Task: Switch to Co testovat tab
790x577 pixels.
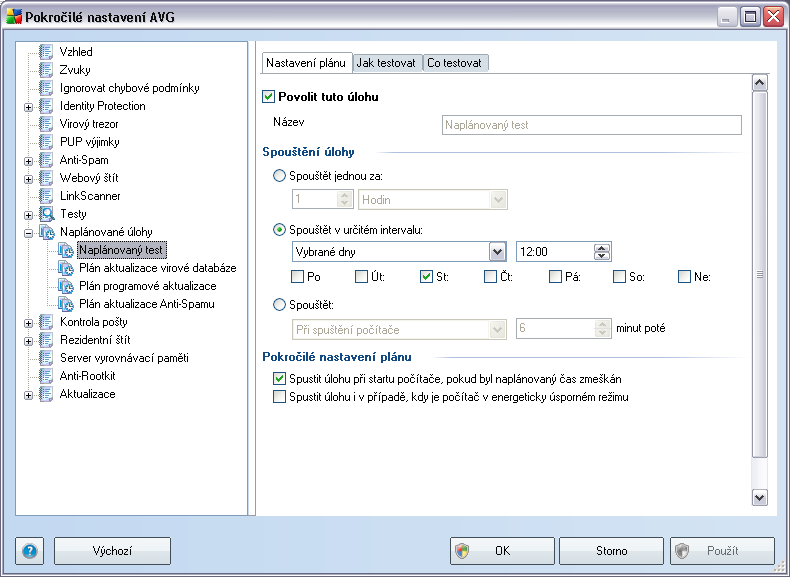Action: pos(455,63)
